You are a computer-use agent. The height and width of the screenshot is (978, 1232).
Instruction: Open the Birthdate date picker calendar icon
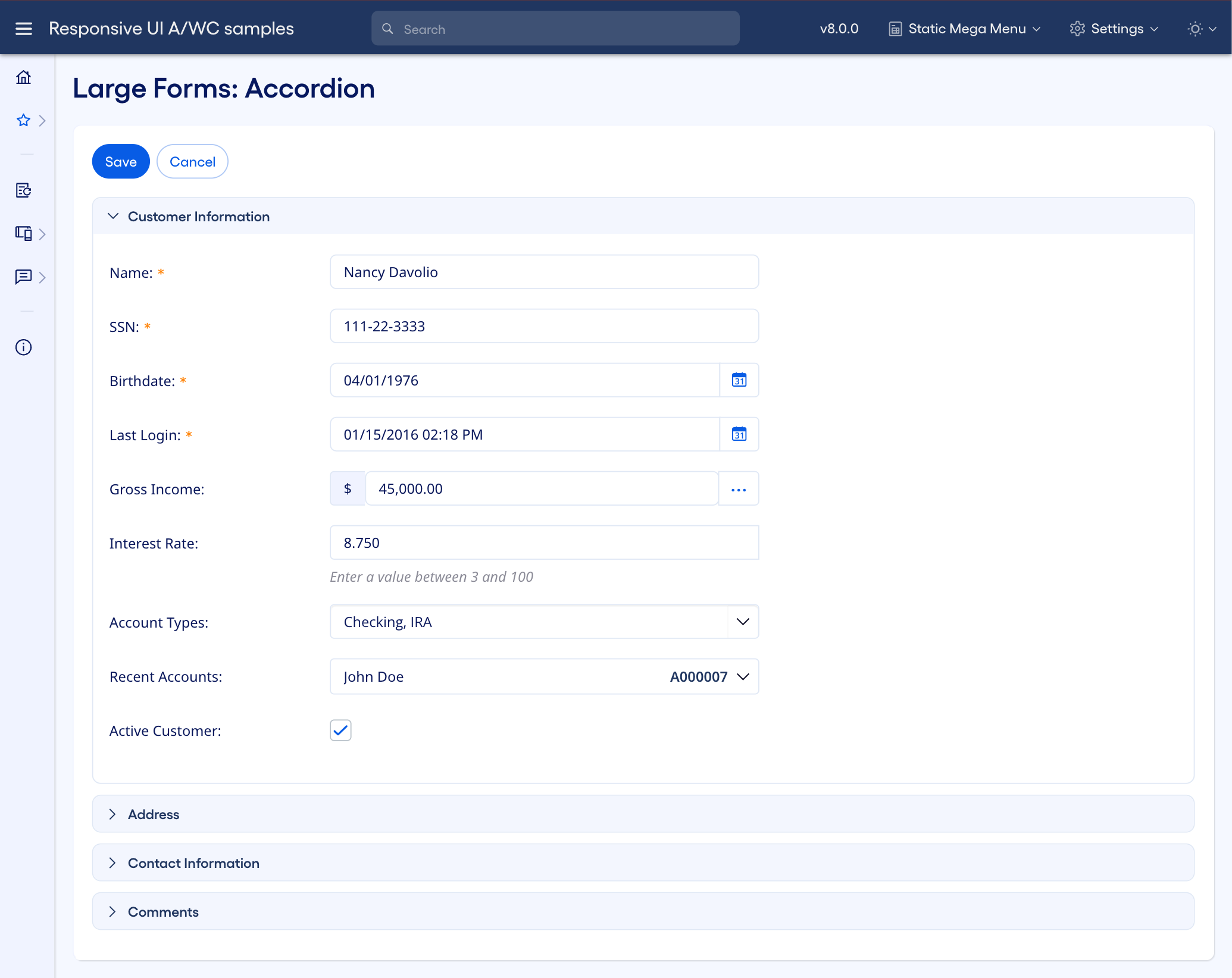point(739,380)
